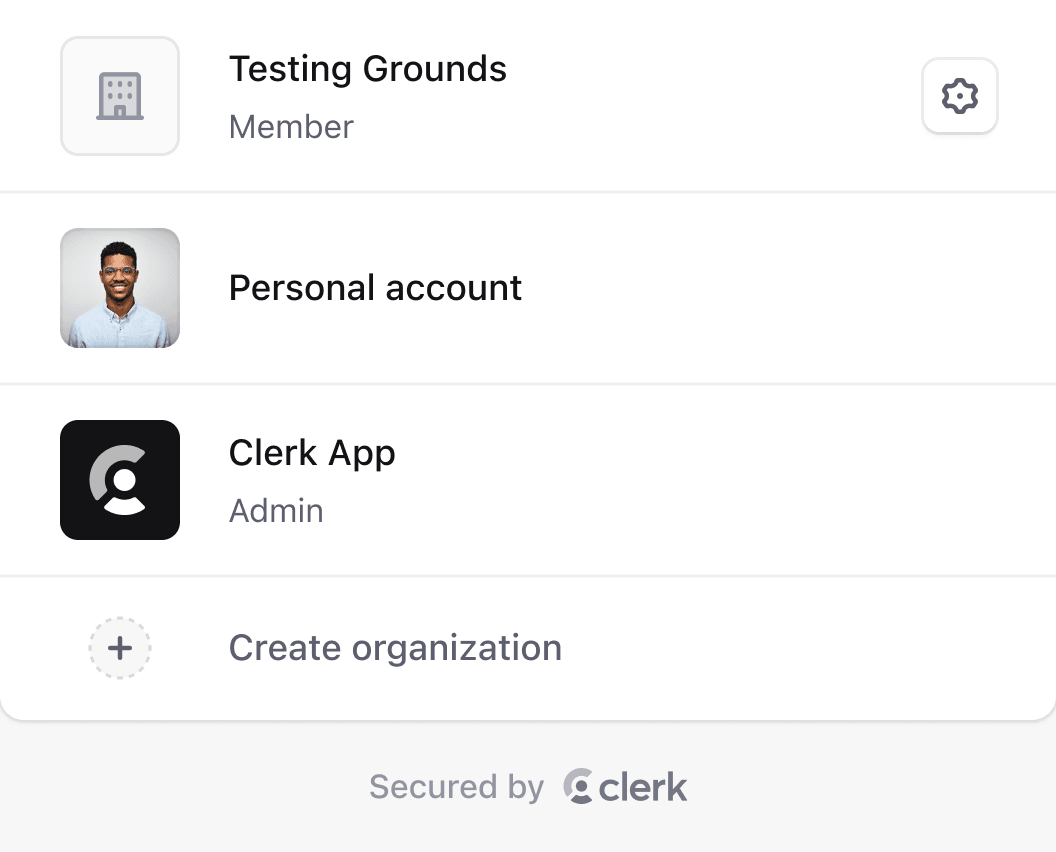1056x852 pixels.
Task: Click empty space right of Clerk App row
Action: 800,480
